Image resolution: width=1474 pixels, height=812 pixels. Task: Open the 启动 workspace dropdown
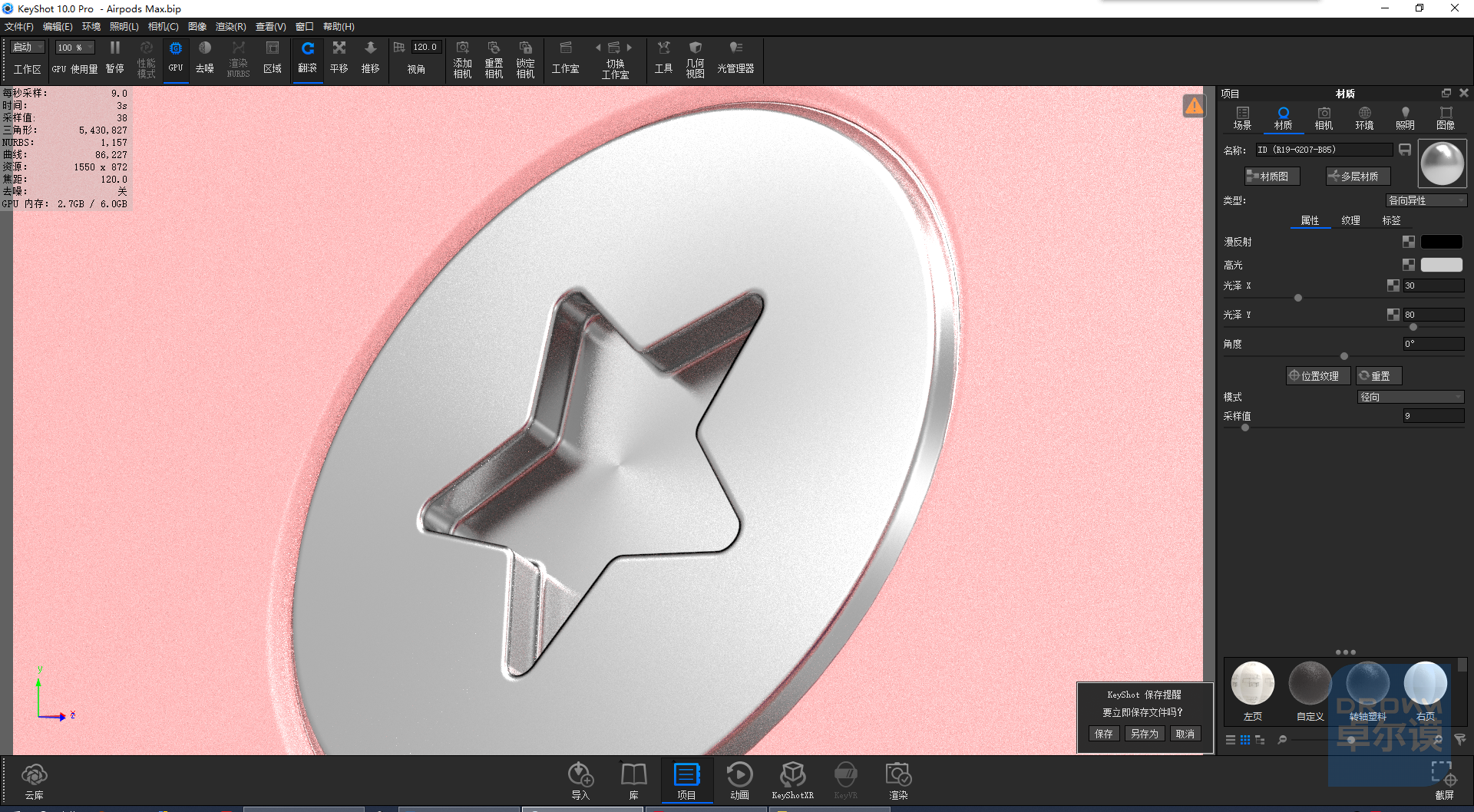pyautogui.click(x=28, y=48)
